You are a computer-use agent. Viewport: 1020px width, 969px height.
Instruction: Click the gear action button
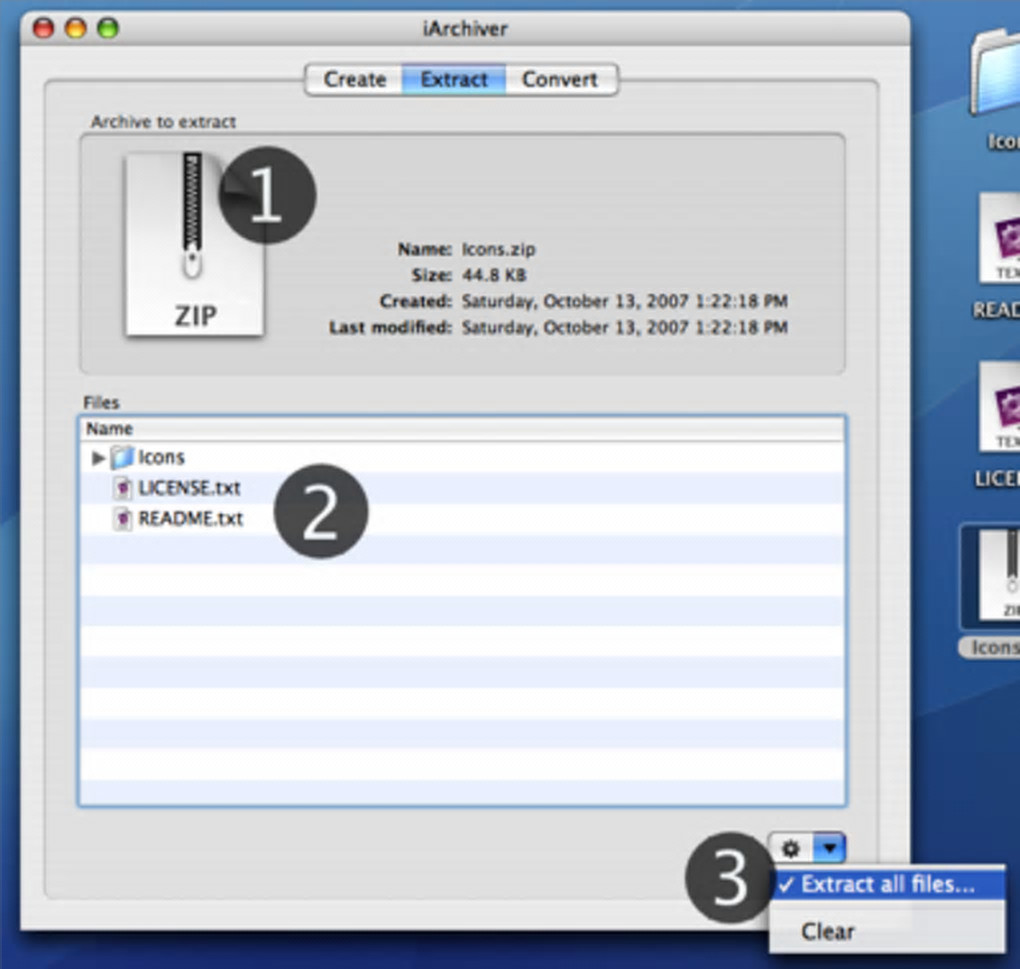[790, 849]
